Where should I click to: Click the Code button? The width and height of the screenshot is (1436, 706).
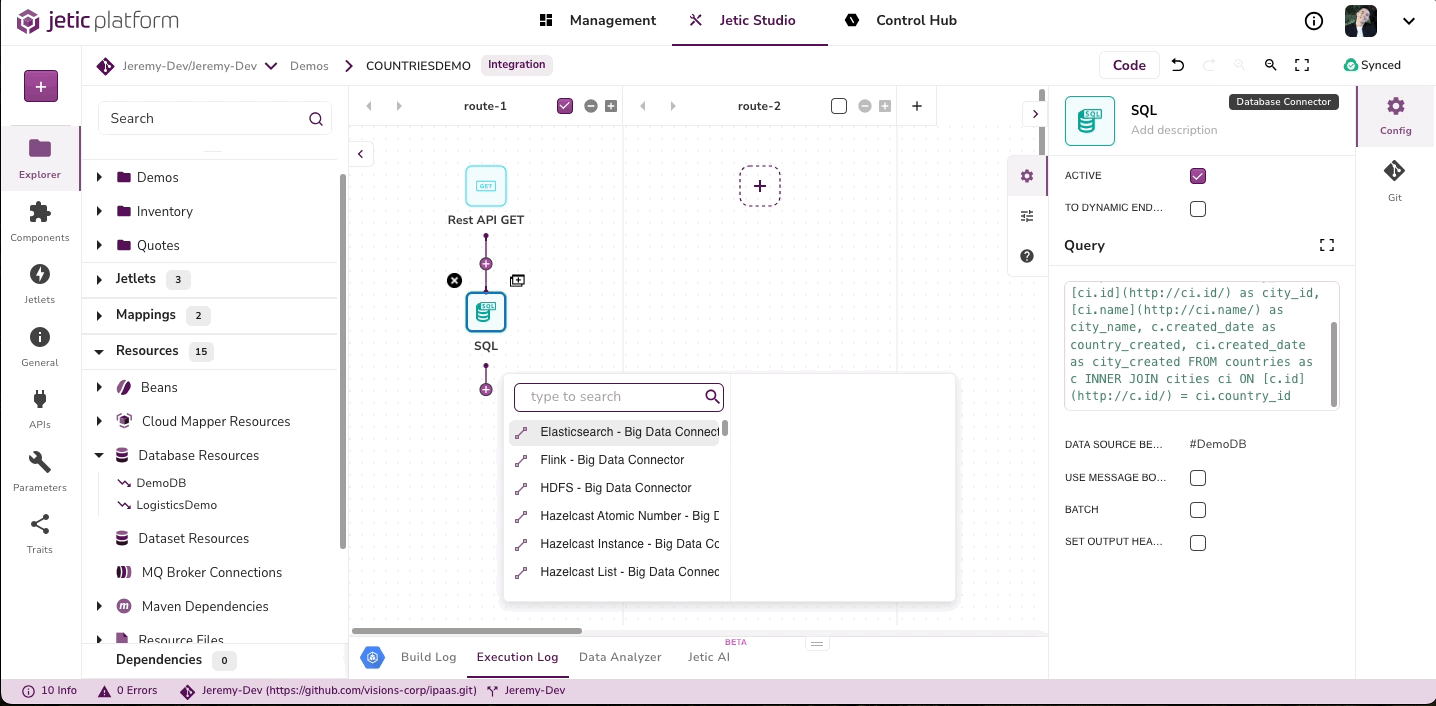pos(1129,65)
